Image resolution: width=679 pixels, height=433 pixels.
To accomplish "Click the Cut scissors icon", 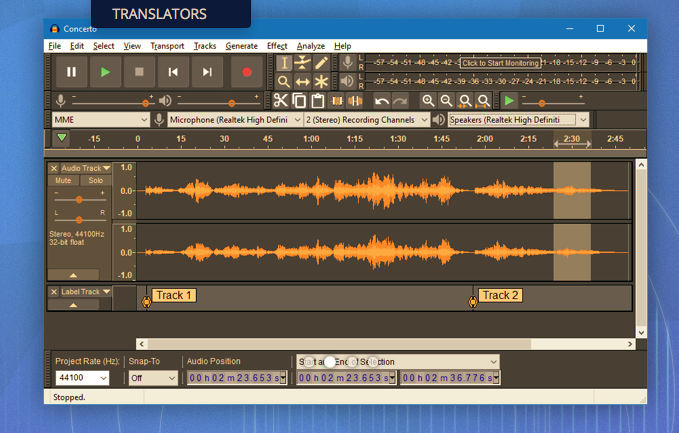I will (x=280, y=101).
